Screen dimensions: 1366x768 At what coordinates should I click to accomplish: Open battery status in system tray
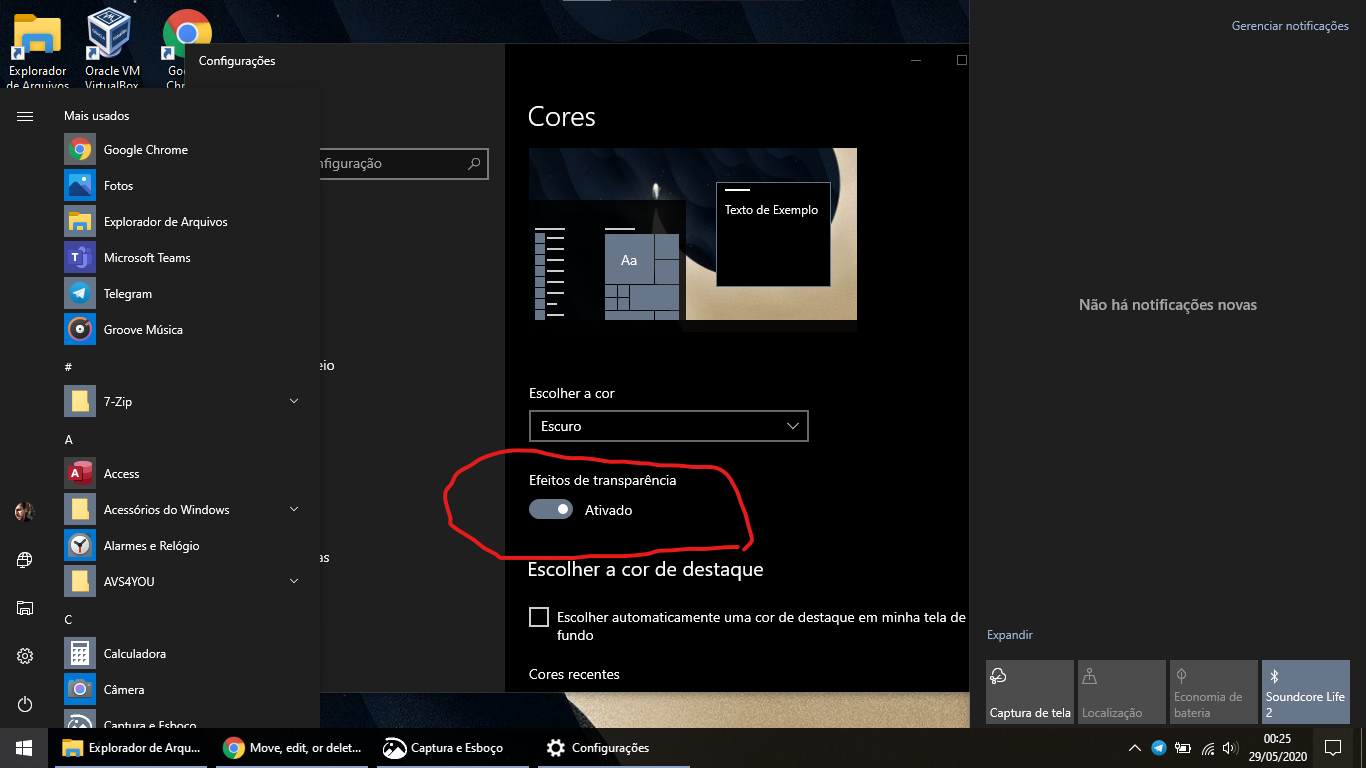tap(1183, 748)
